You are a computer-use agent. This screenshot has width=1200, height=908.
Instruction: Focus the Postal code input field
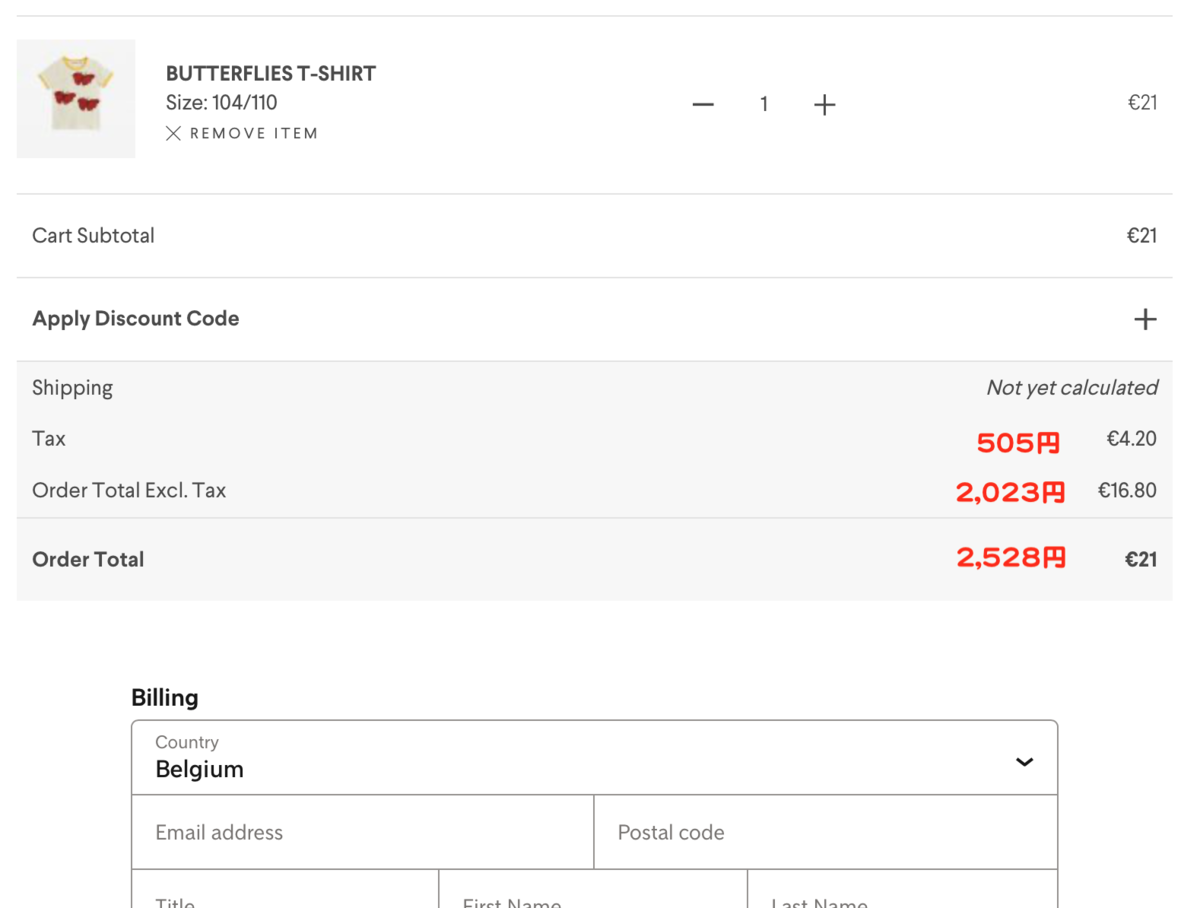tap(826, 832)
